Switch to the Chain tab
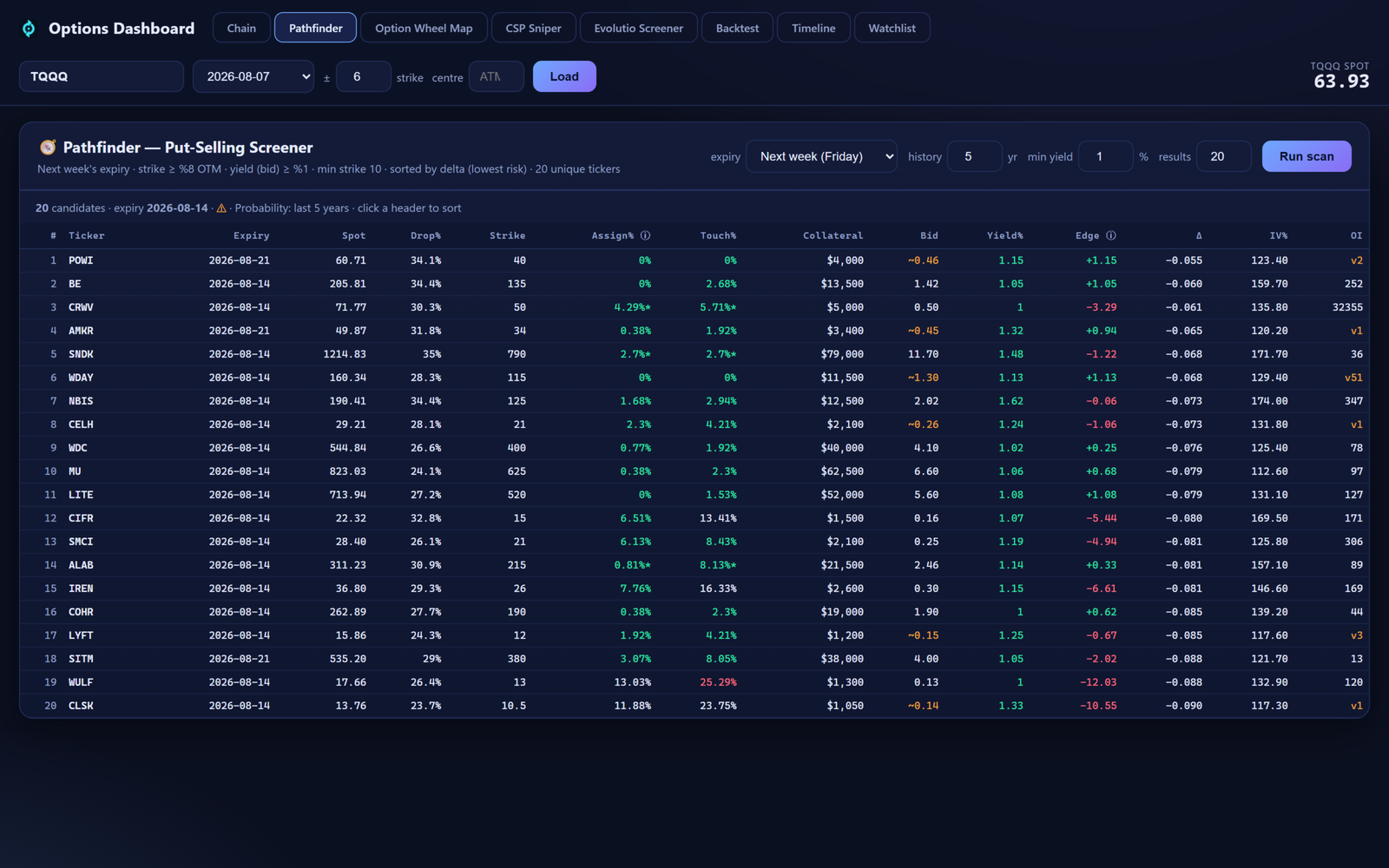This screenshot has height=868, width=1389. pyautogui.click(x=241, y=28)
